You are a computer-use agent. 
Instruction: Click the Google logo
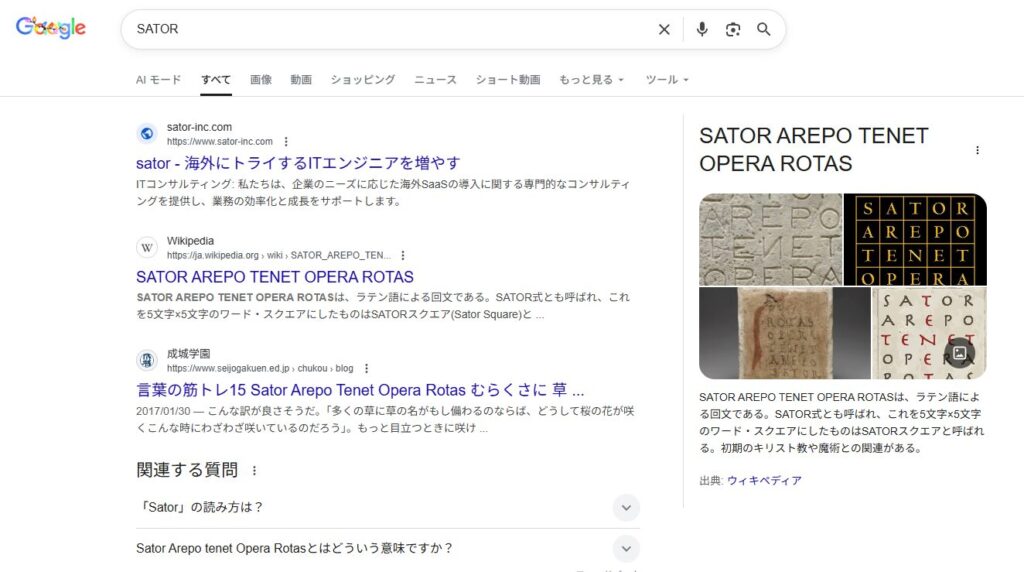(x=51, y=29)
